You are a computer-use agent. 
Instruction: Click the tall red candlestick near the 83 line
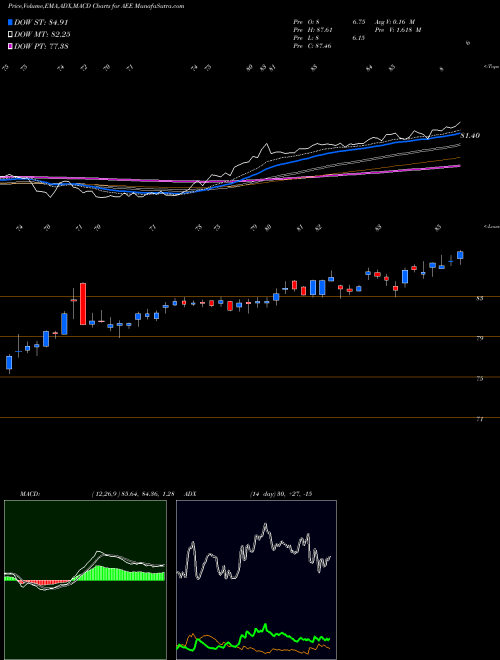83,303
